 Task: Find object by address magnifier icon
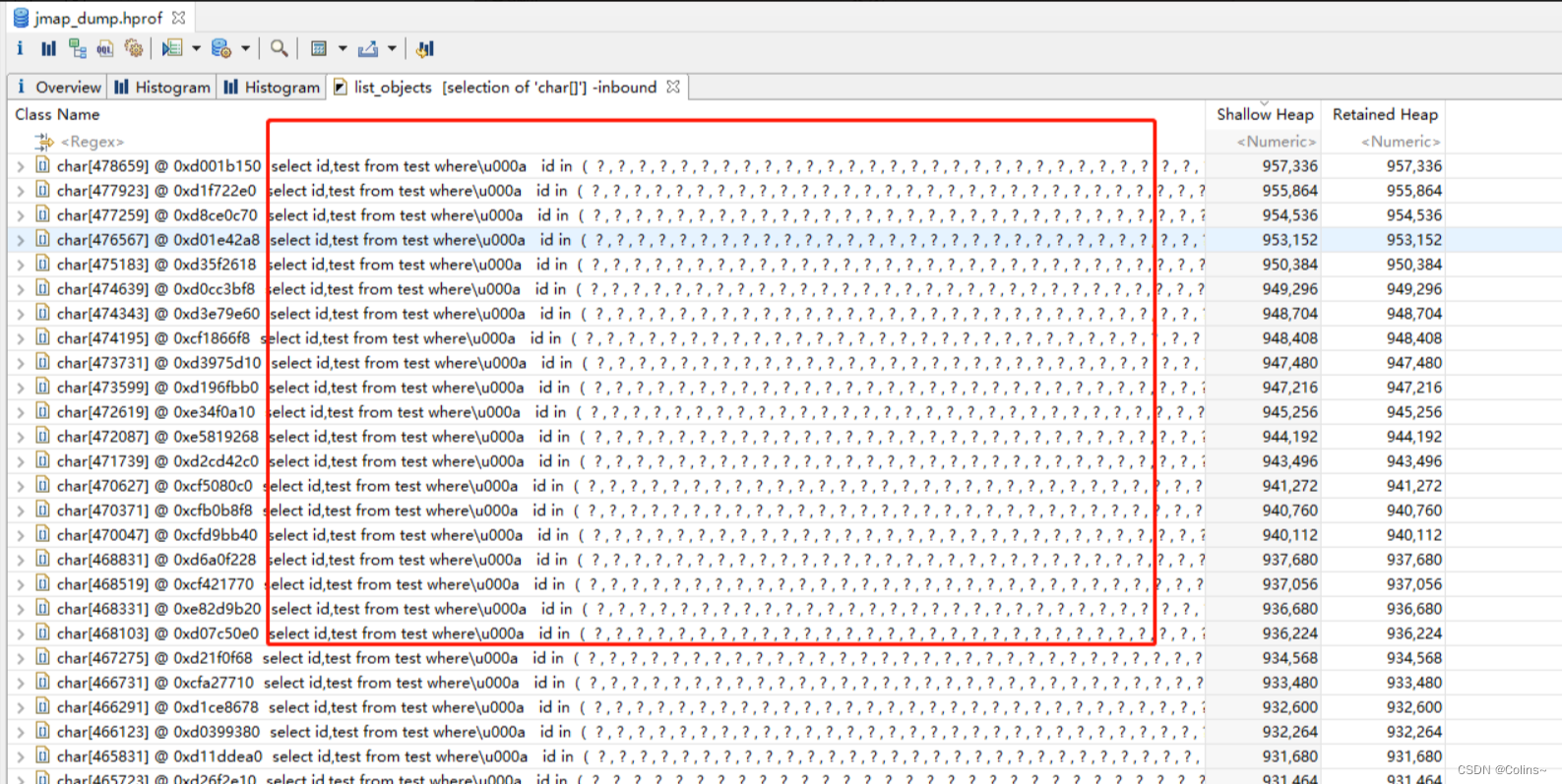point(280,48)
